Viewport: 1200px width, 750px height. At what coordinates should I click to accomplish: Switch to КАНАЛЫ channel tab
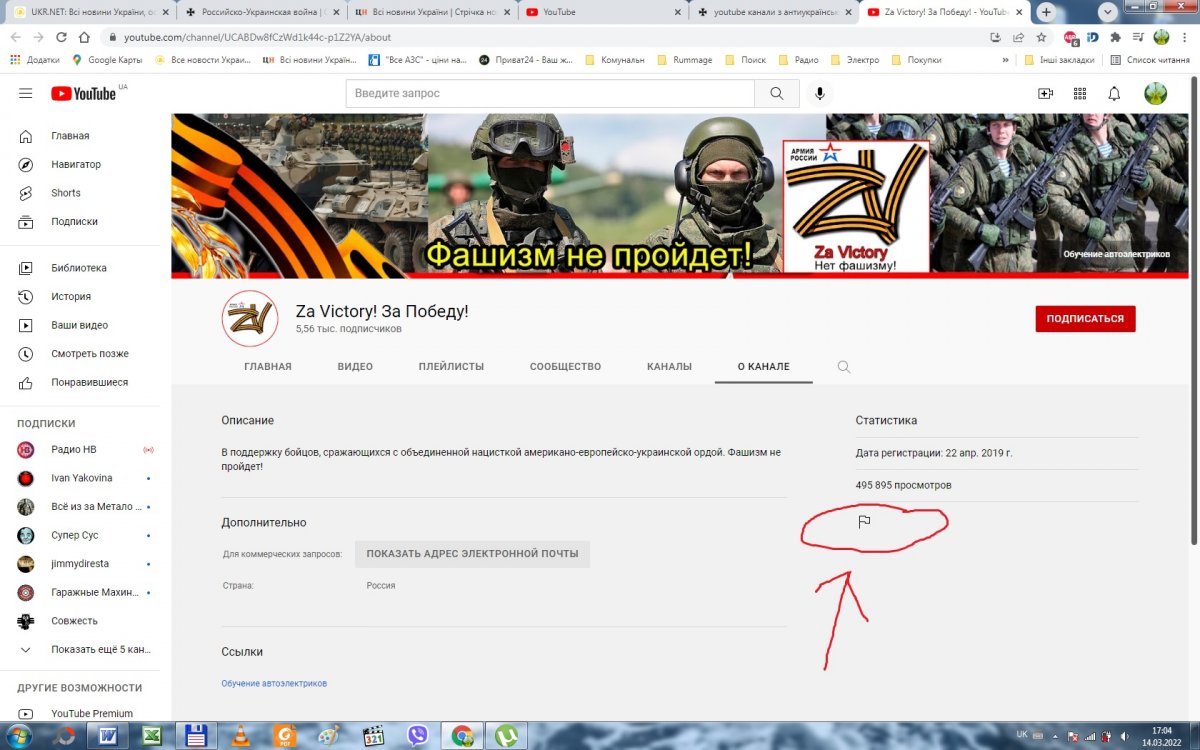pos(669,367)
